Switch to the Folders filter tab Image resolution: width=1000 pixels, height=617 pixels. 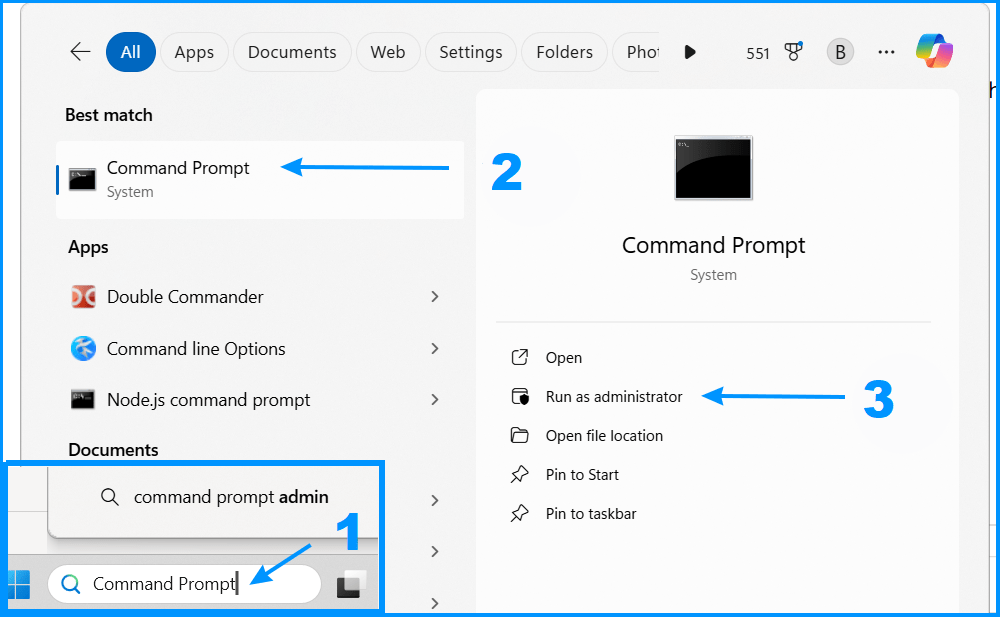564,52
